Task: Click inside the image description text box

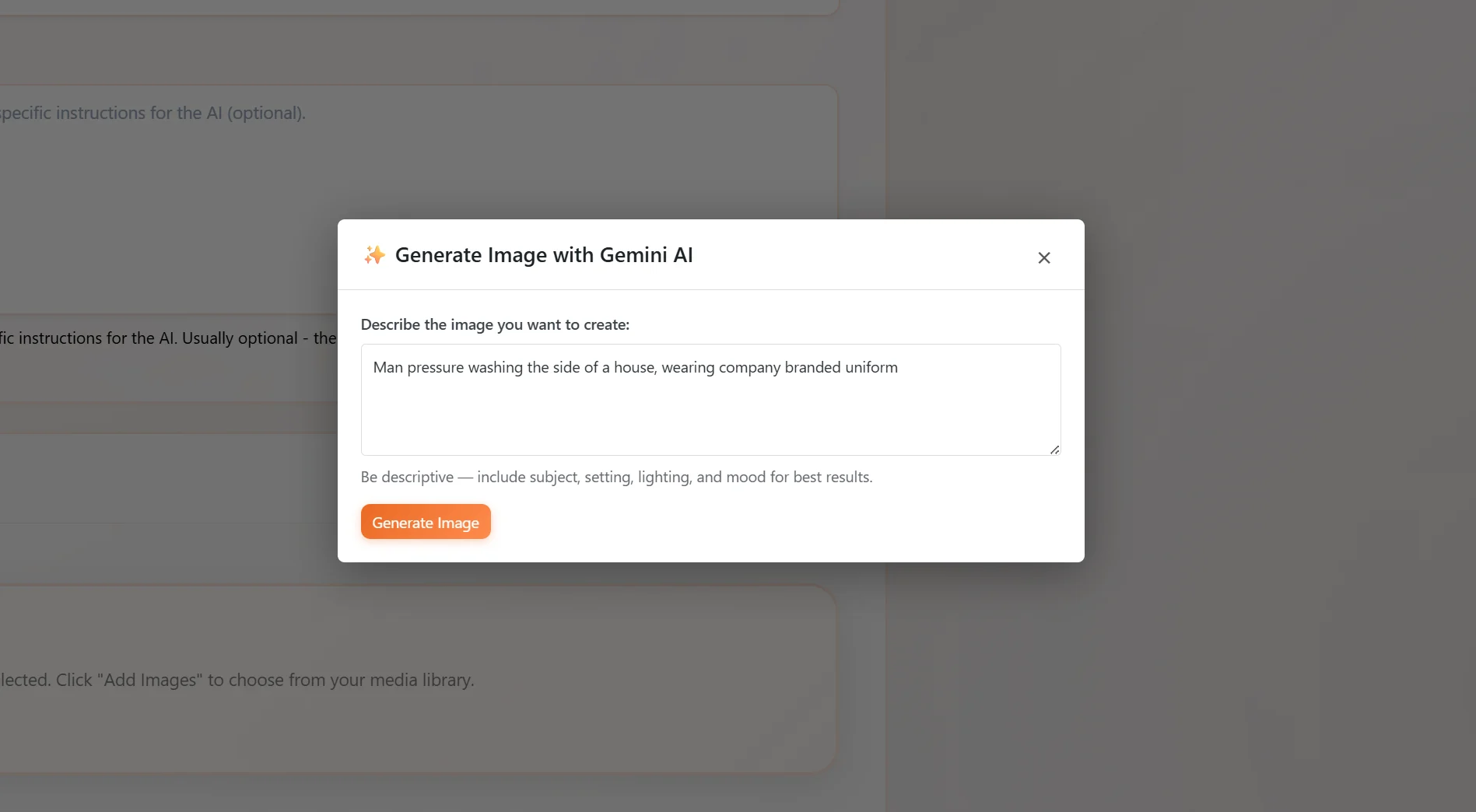Action: pyautogui.click(x=710, y=400)
